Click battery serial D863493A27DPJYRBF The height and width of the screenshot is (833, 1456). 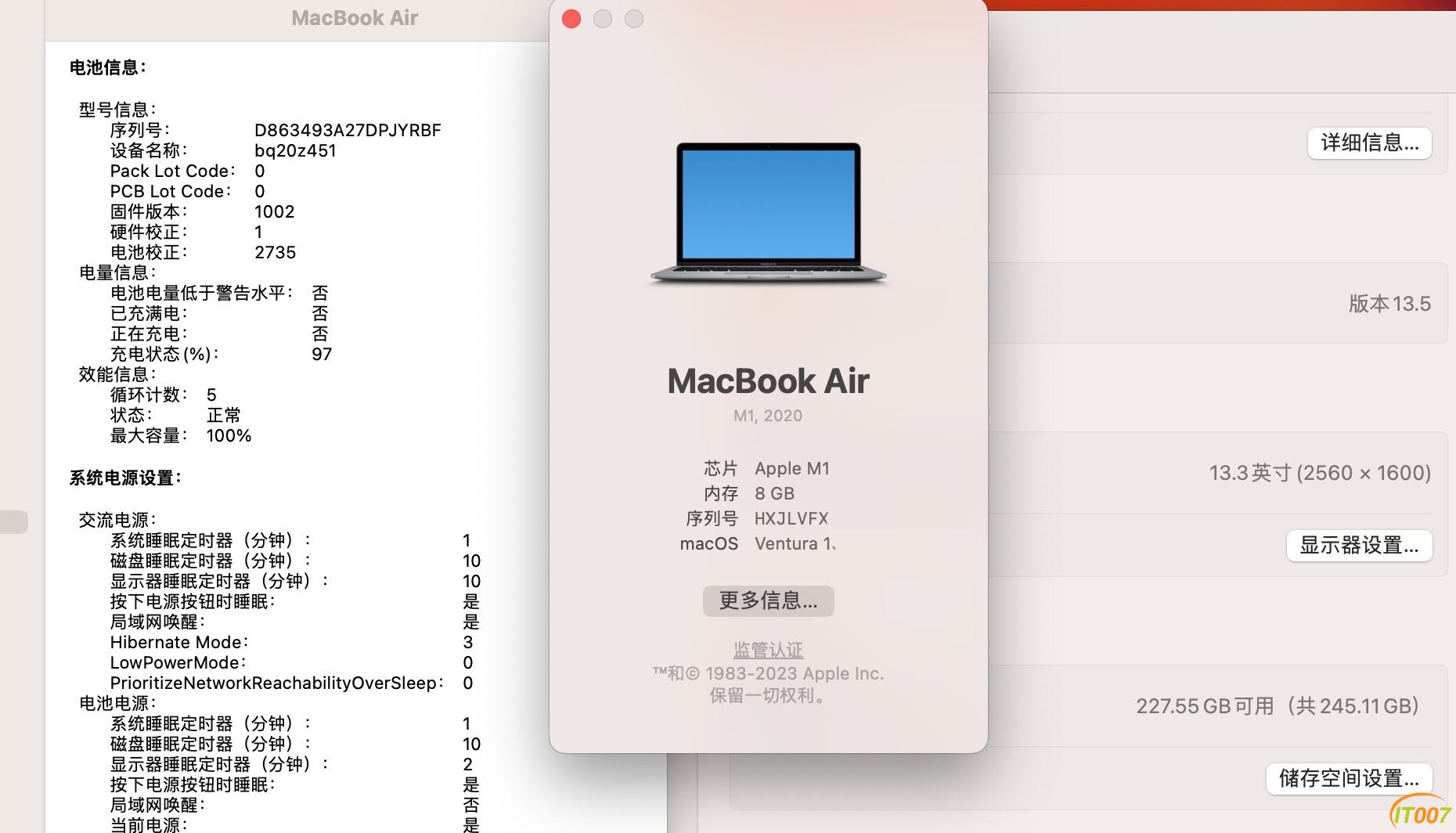[348, 130]
